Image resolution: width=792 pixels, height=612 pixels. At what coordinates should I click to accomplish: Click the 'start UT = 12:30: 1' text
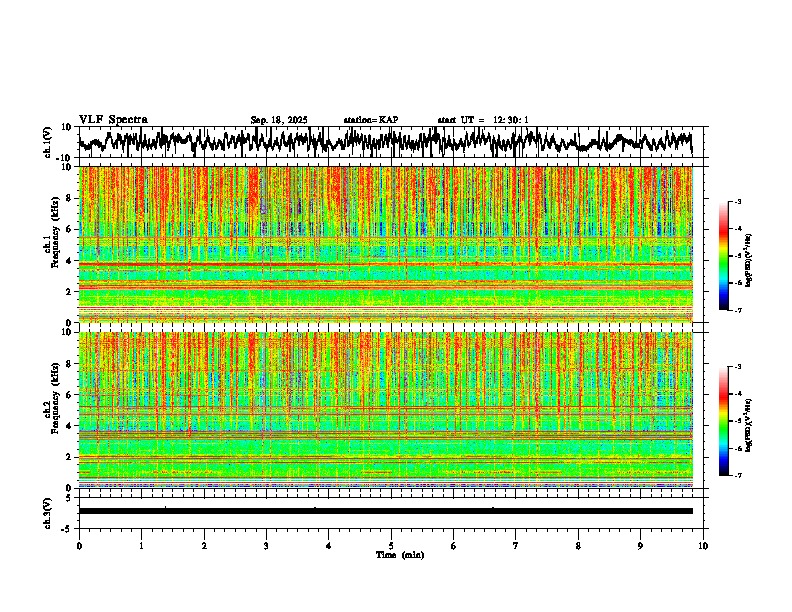[483, 120]
